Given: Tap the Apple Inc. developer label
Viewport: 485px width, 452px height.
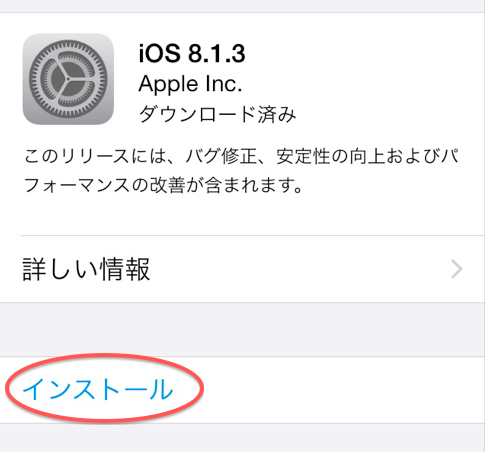Looking at the screenshot, I should (190, 84).
